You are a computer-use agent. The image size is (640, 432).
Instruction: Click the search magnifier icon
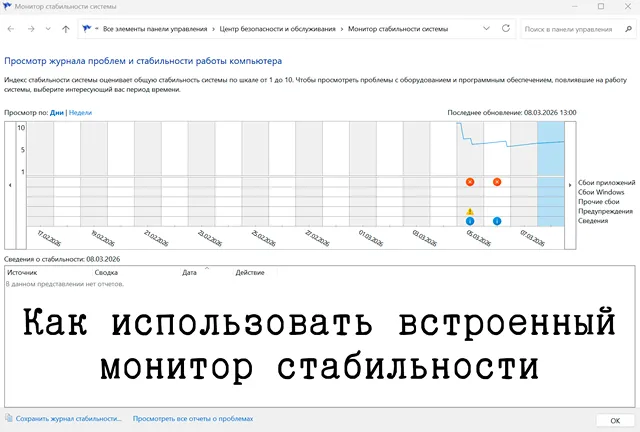click(x=629, y=29)
